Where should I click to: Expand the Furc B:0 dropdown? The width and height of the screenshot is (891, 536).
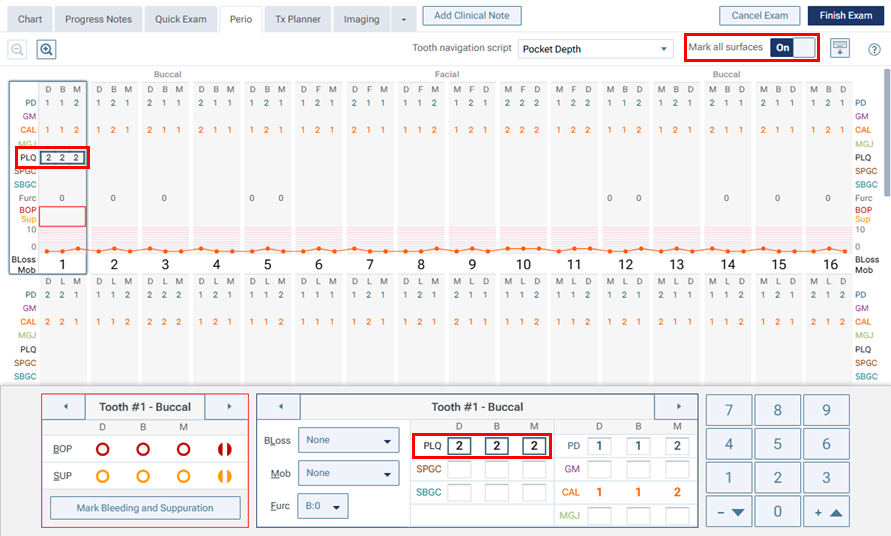tap(323, 506)
